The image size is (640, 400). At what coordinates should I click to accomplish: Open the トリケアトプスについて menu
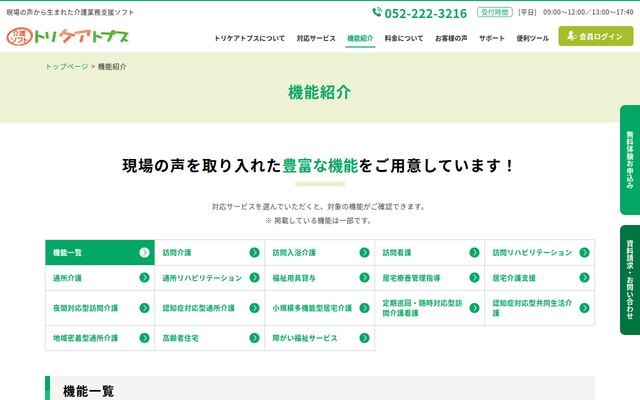pos(249,38)
